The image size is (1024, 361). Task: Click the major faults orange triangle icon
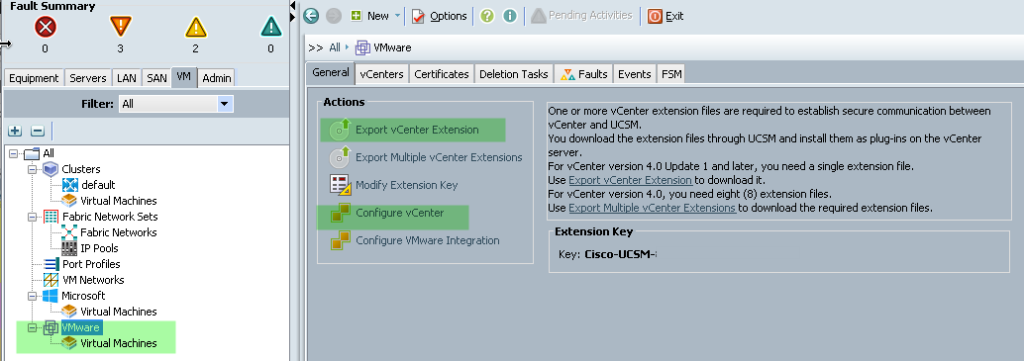coord(120,27)
